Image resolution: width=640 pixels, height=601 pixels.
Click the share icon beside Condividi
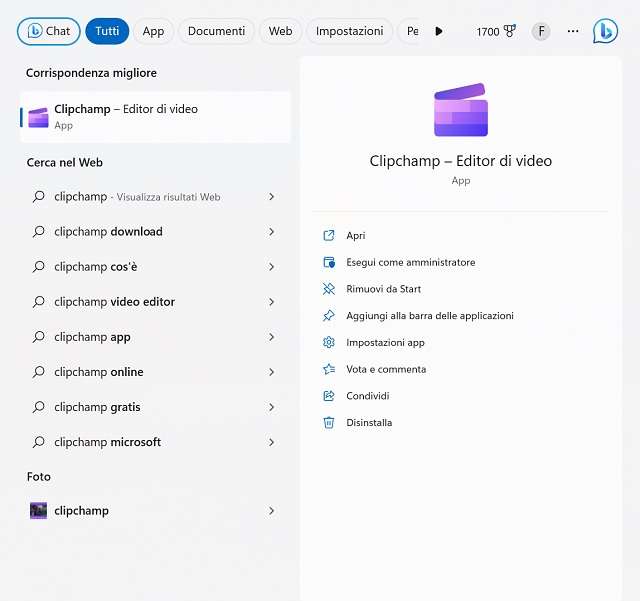[329, 396]
